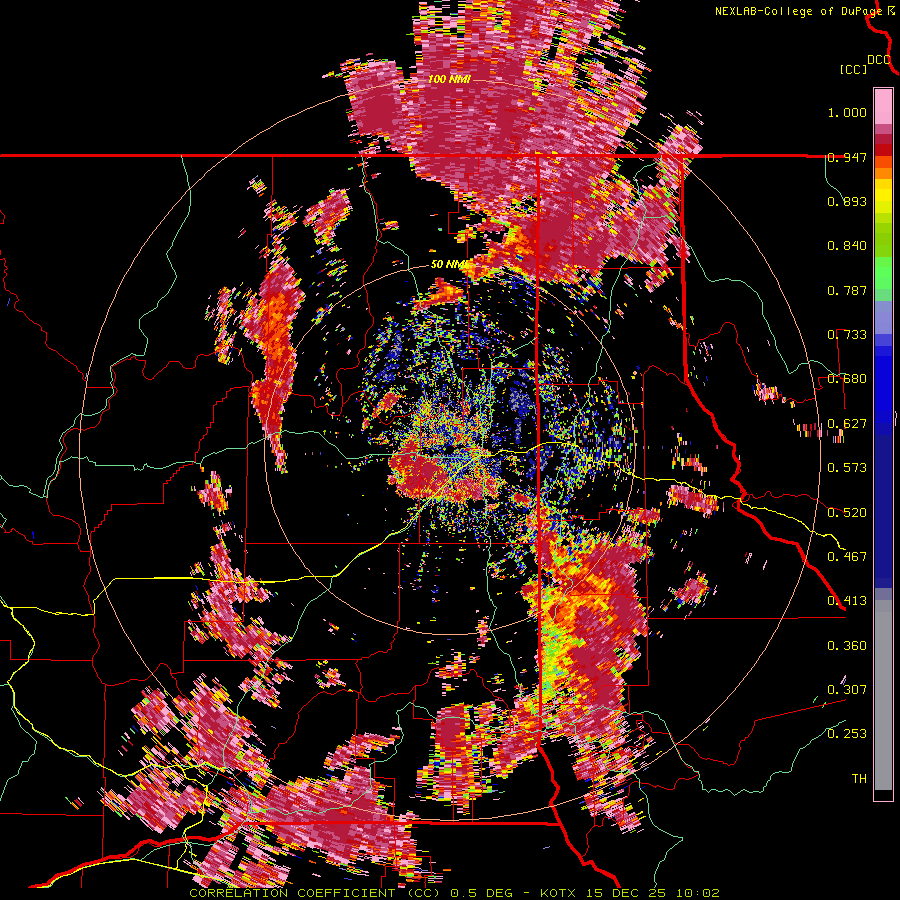Screen dimensions: 900x900
Task: Select the 0.360 scale value
Action: pos(847,645)
